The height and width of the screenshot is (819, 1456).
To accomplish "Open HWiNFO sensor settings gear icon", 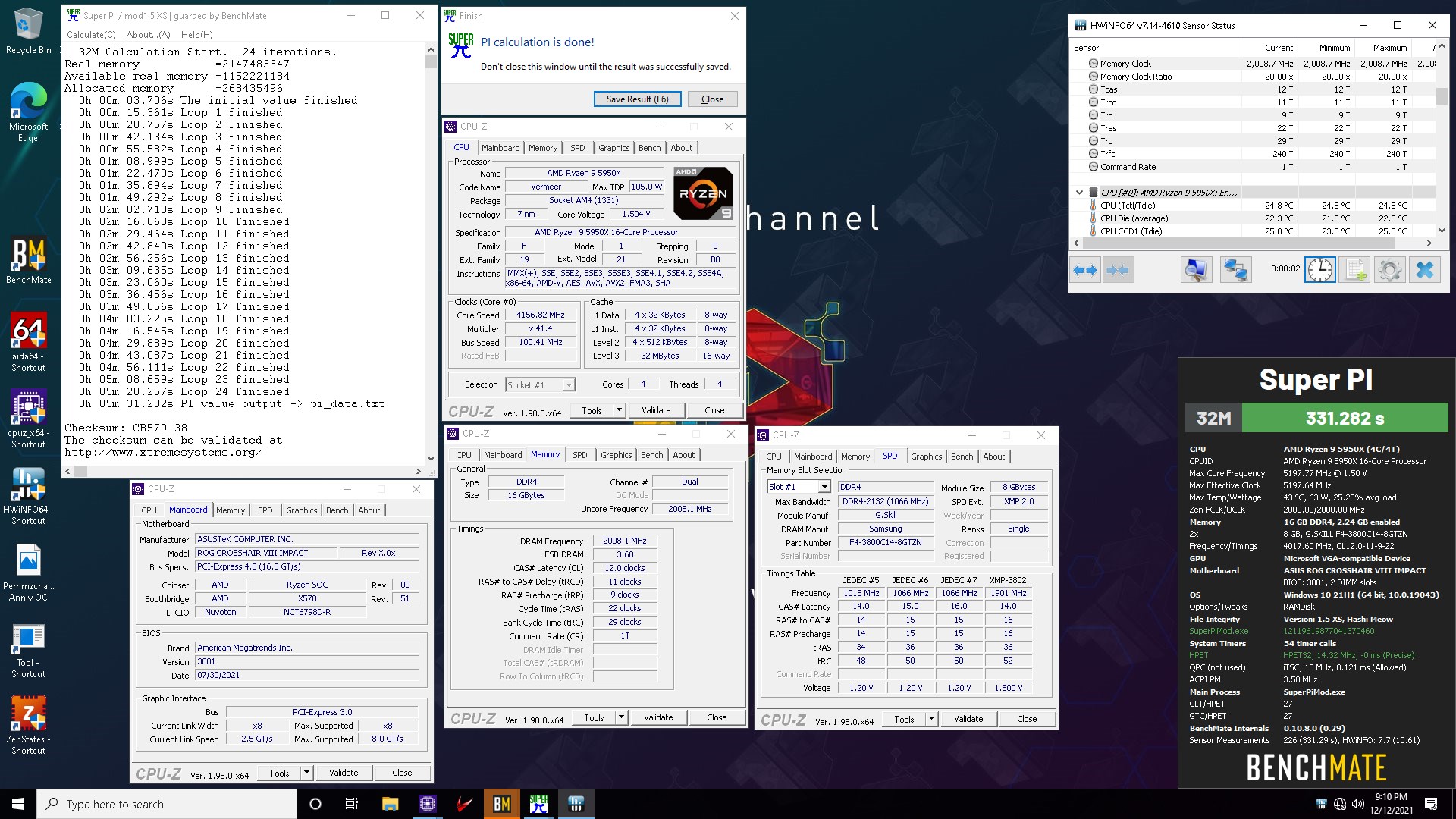I will (x=1390, y=270).
